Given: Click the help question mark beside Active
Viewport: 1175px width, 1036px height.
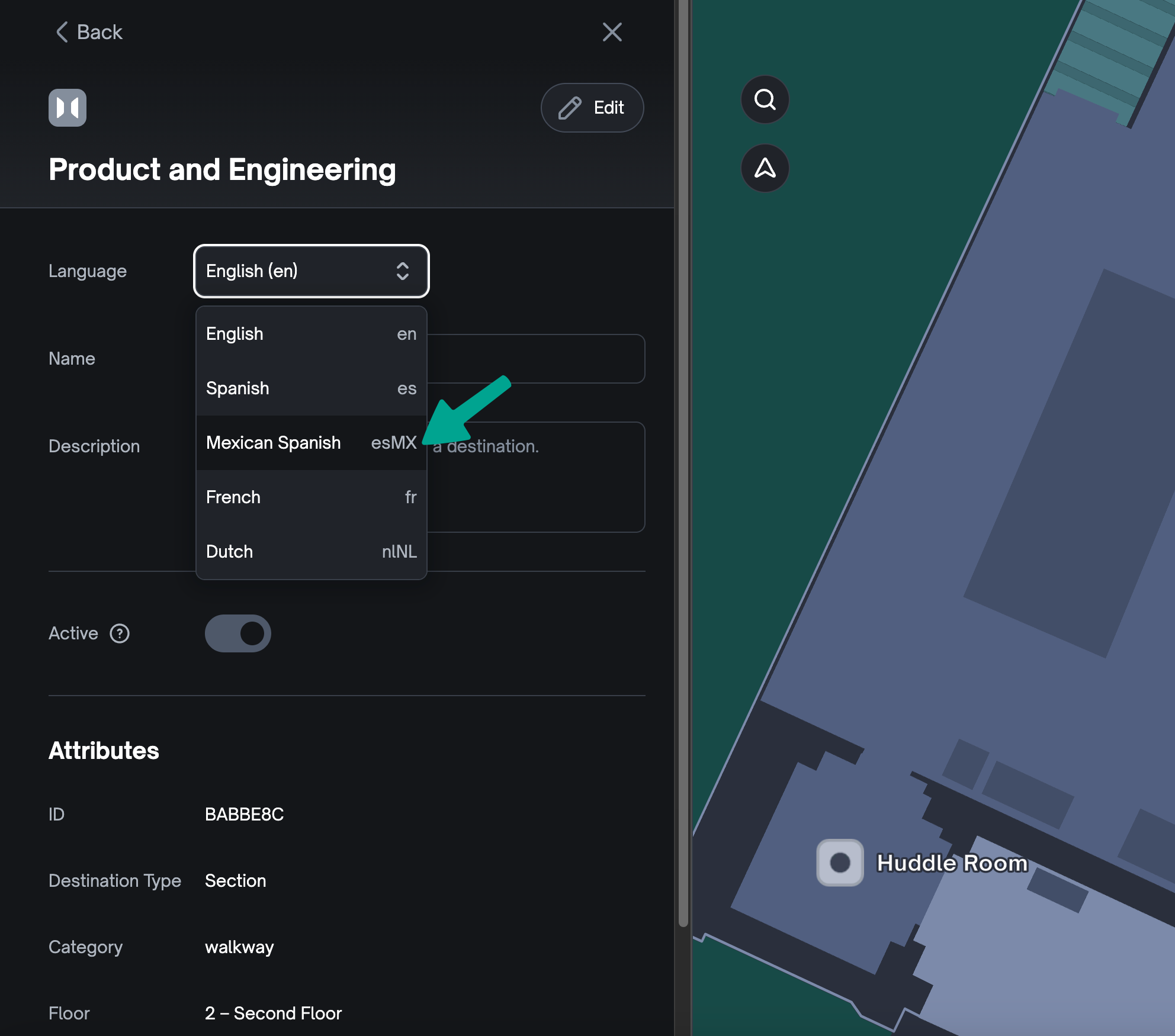Looking at the screenshot, I should (120, 633).
